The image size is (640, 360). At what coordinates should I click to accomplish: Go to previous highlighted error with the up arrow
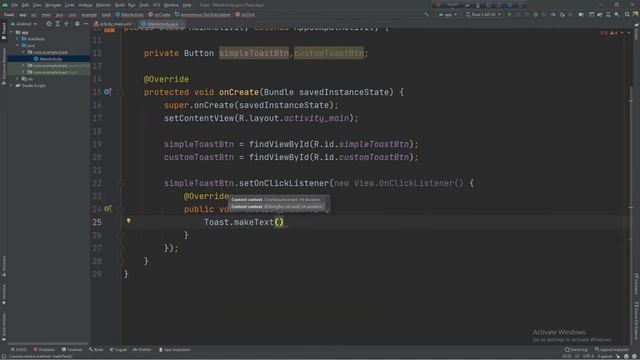click(x=622, y=33)
